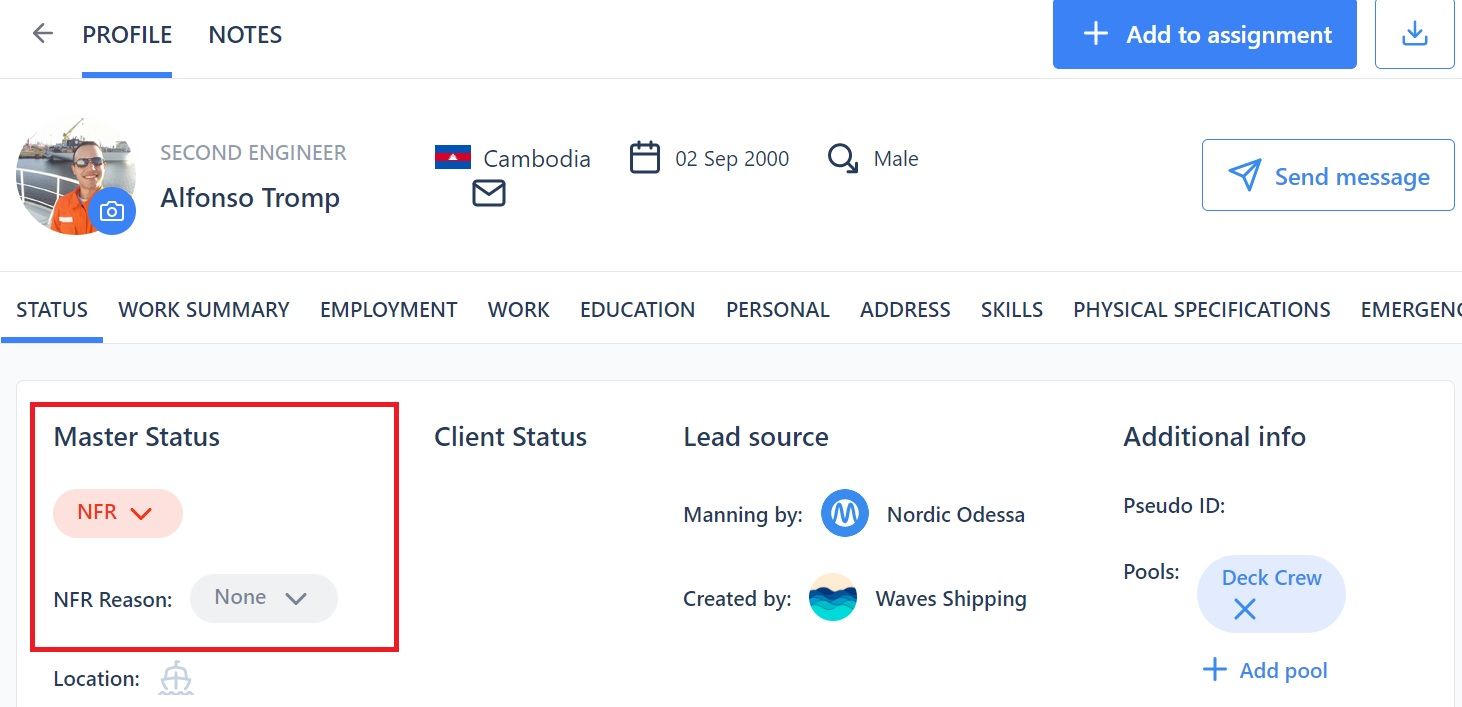Click the ship location icon
Image resolution: width=1462 pixels, height=707 pixels.
point(176,679)
